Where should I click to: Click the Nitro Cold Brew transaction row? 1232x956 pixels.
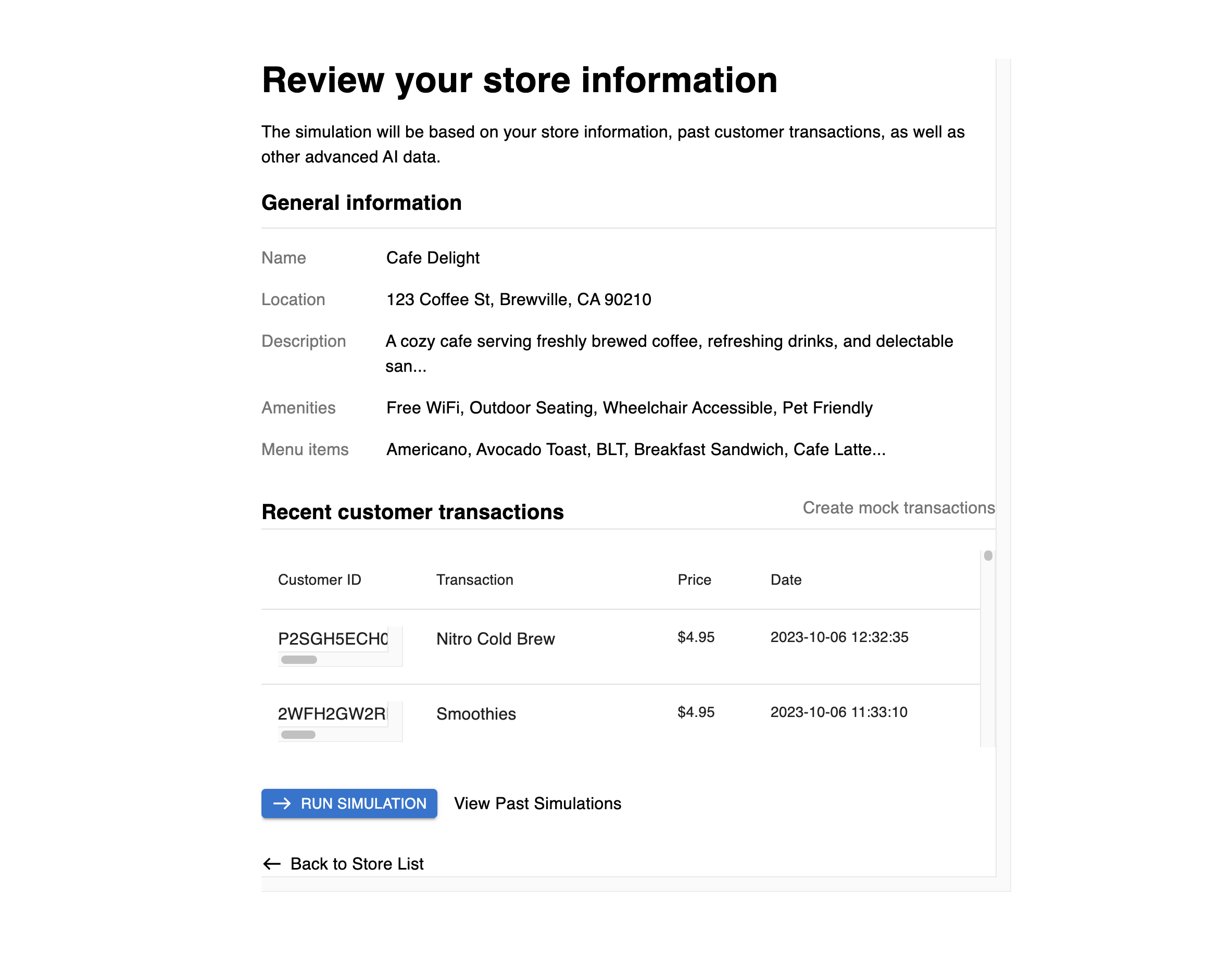[x=495, y=639]
